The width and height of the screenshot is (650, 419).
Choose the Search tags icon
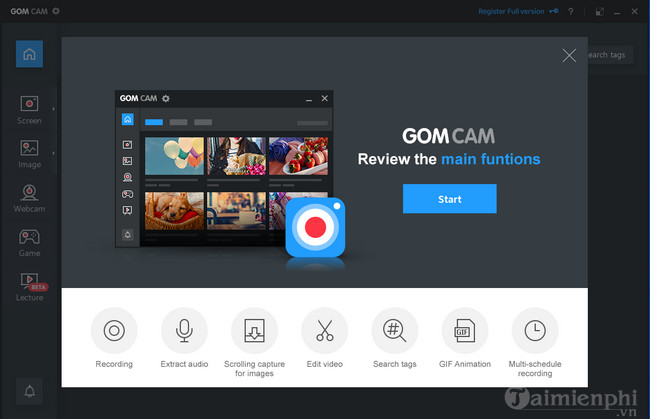tap(395, 330)
